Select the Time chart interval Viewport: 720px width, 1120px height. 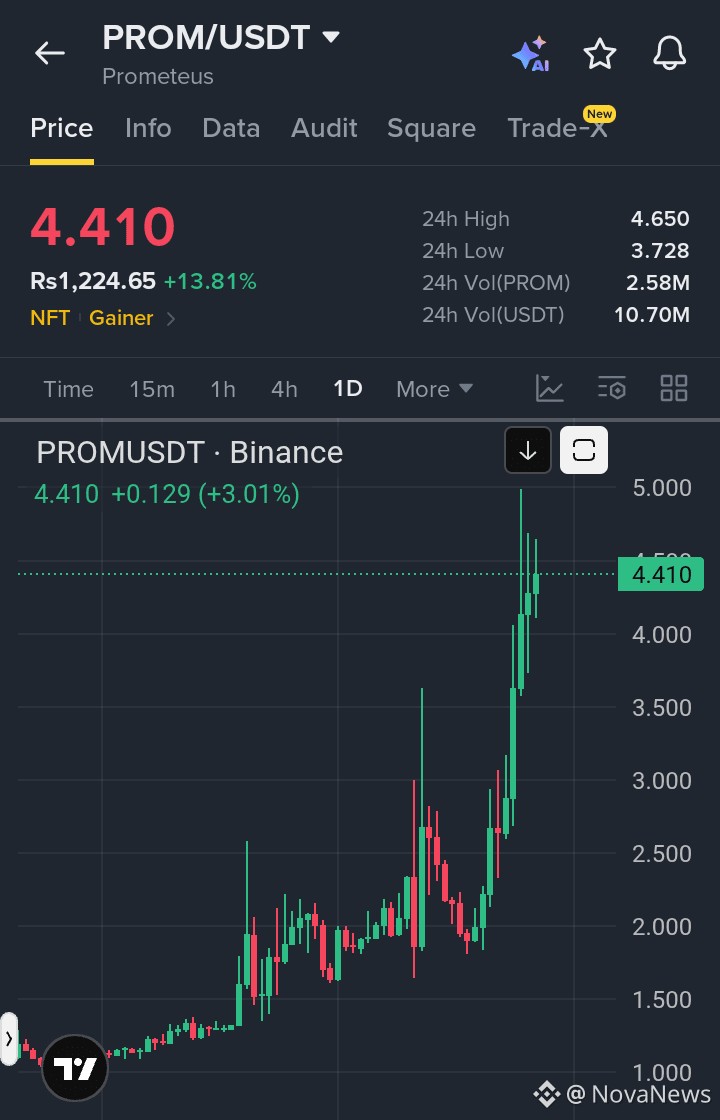[x=69, y=389]
